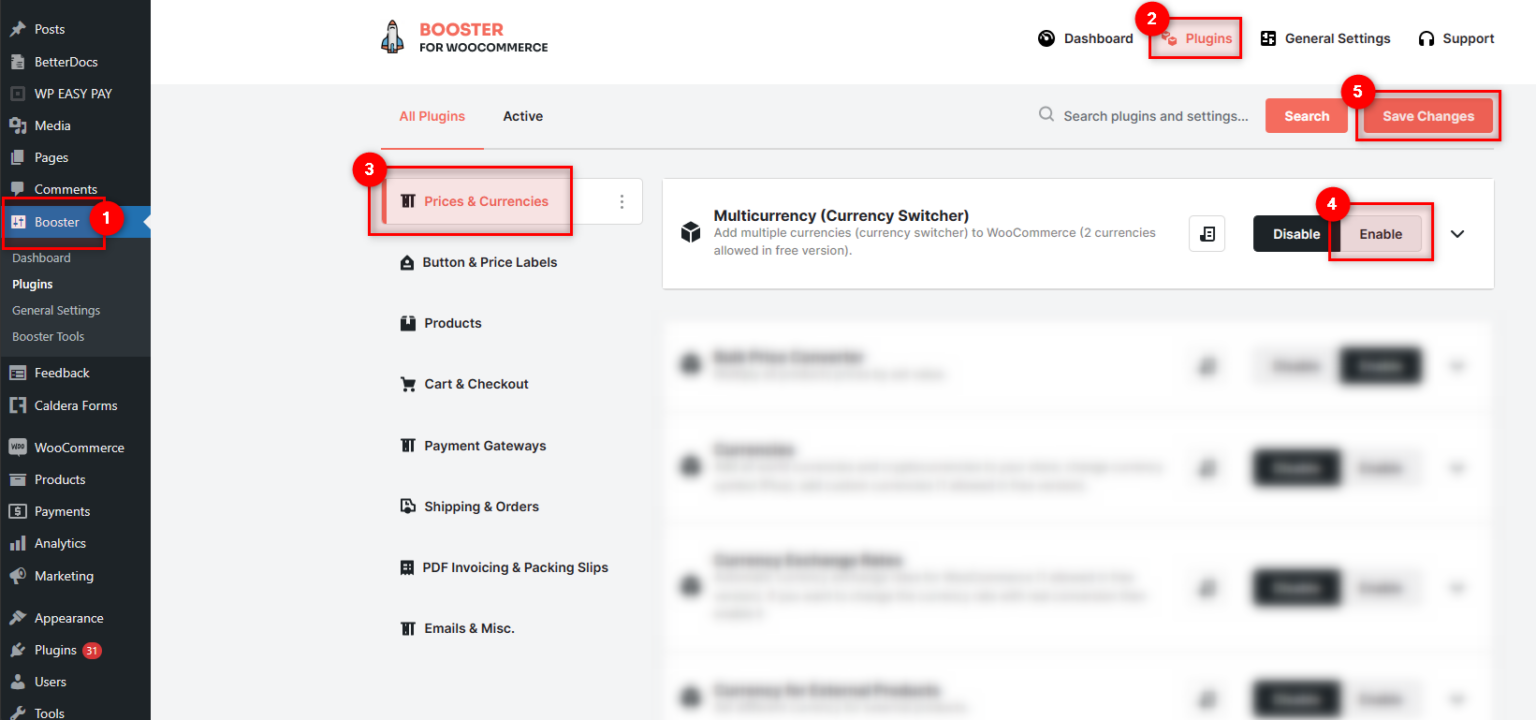Click the Search button

1306,116
